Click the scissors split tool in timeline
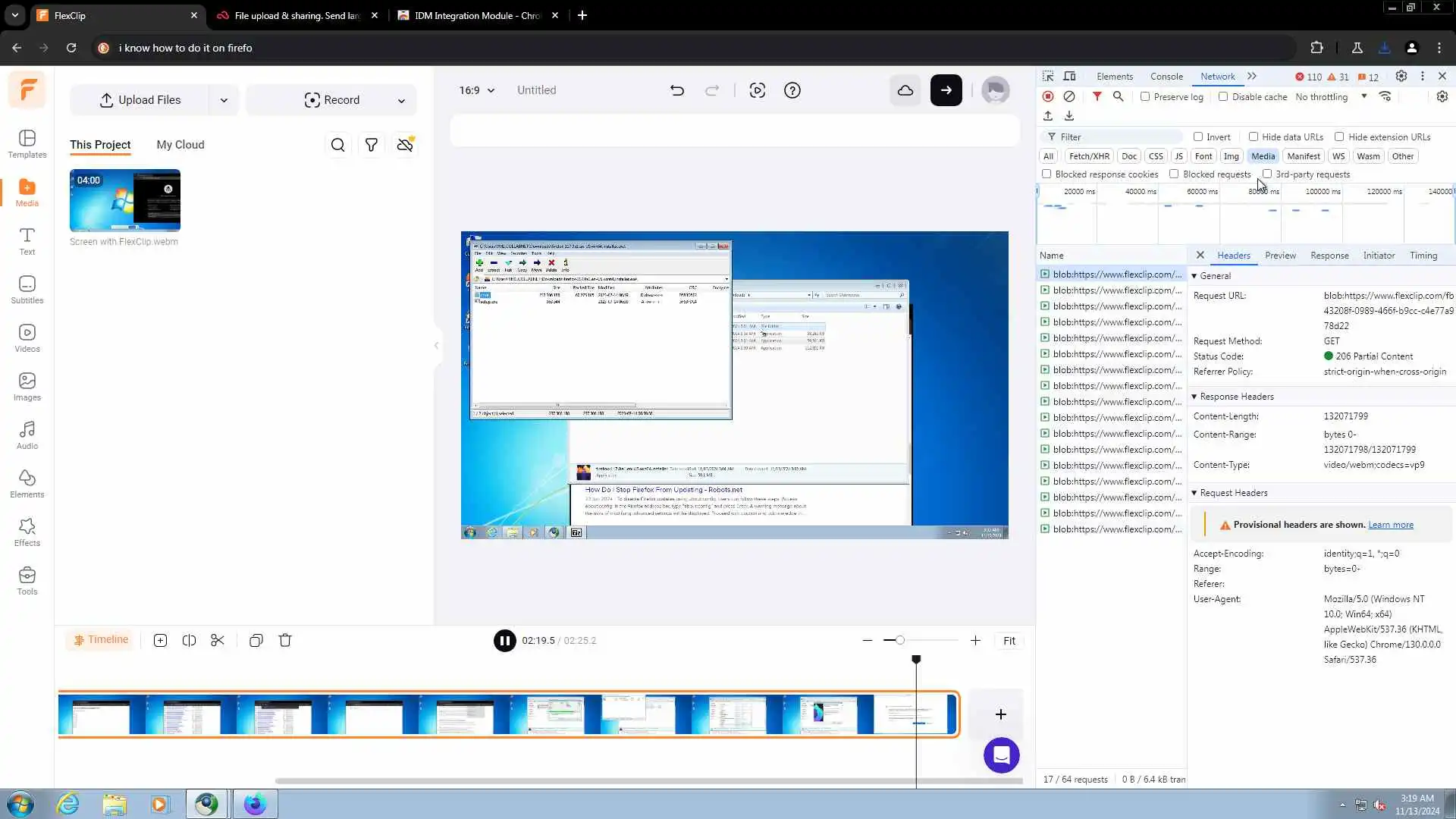 pos(218,640)
